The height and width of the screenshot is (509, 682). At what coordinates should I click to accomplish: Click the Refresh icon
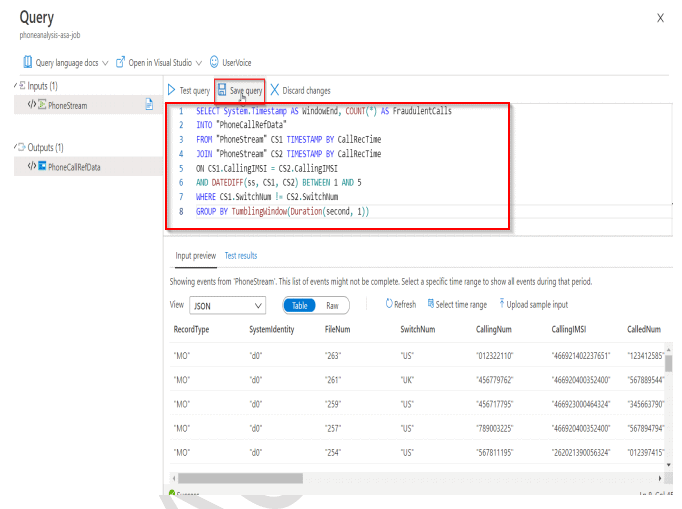389,304
